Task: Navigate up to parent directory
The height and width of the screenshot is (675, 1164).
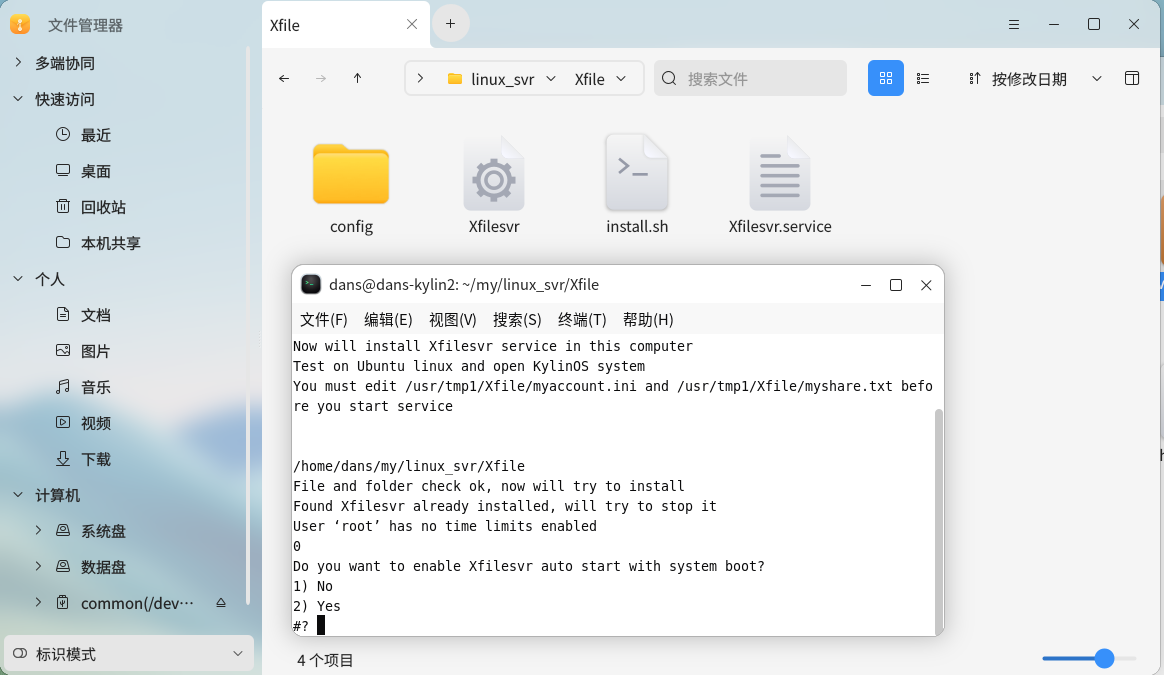Action: click(358, 78)
